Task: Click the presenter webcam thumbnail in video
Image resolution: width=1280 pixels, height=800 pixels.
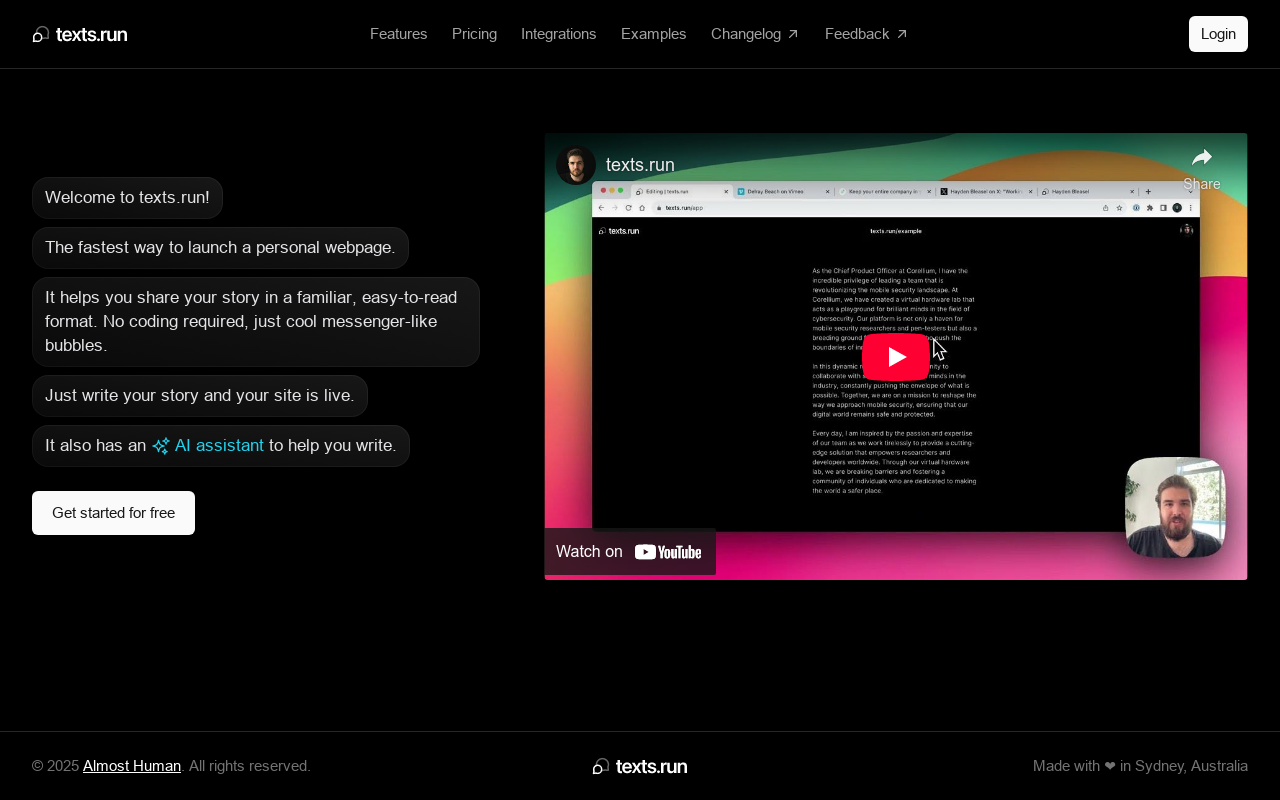Action: coord(1175,507)
